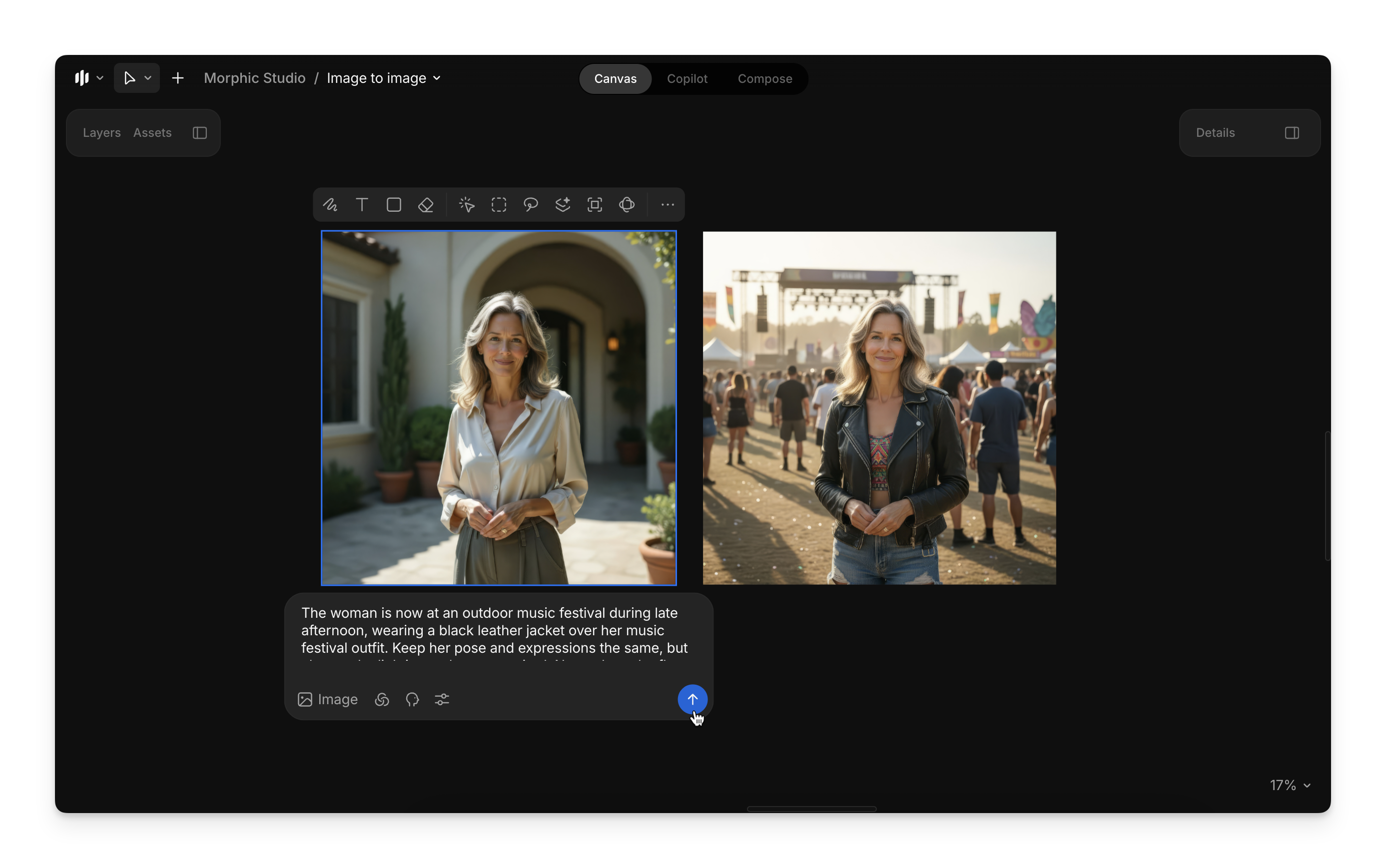The width and height of the screenshot is (1386, 868).
Task: Switch to the Copilot tab
Action: pos(687,78)
